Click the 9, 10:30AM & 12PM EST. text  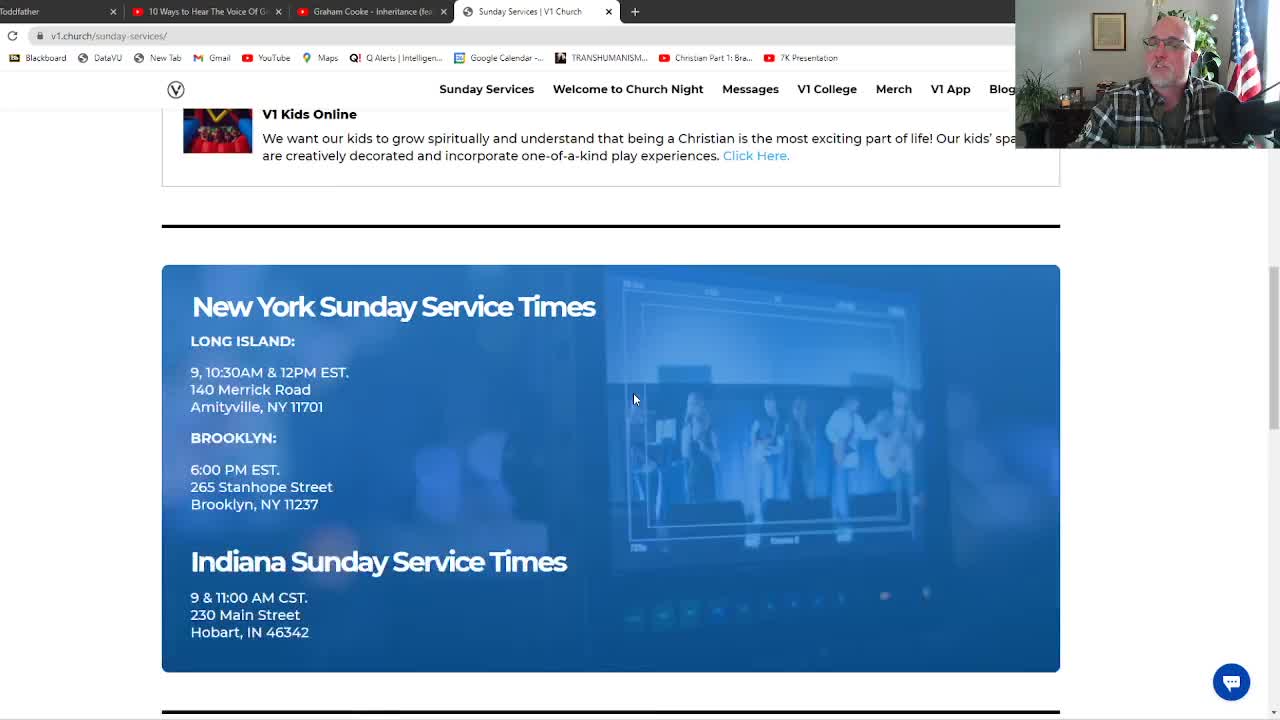pos(270,372)
